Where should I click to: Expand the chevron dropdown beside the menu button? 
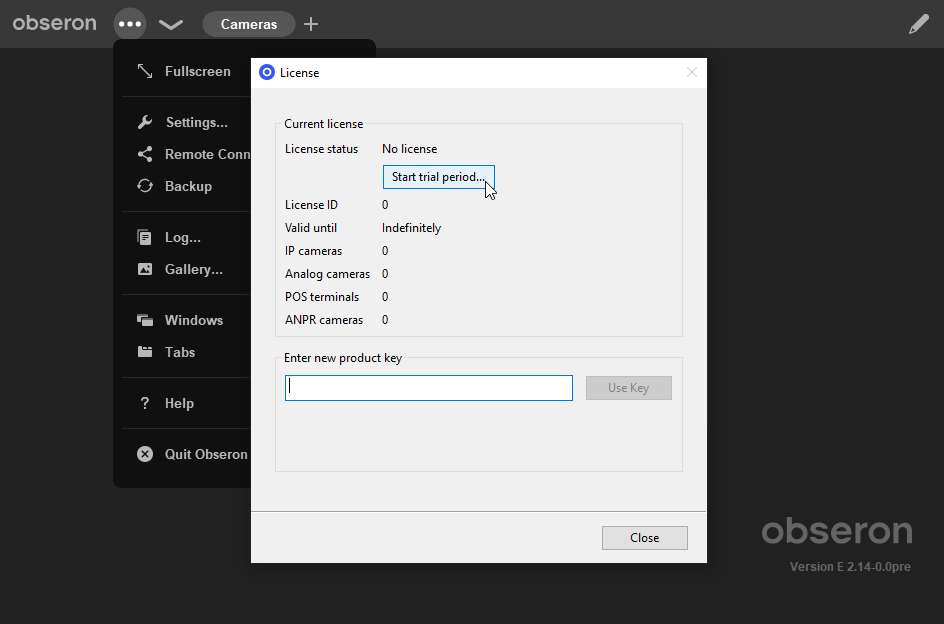[x=171, y=24]
